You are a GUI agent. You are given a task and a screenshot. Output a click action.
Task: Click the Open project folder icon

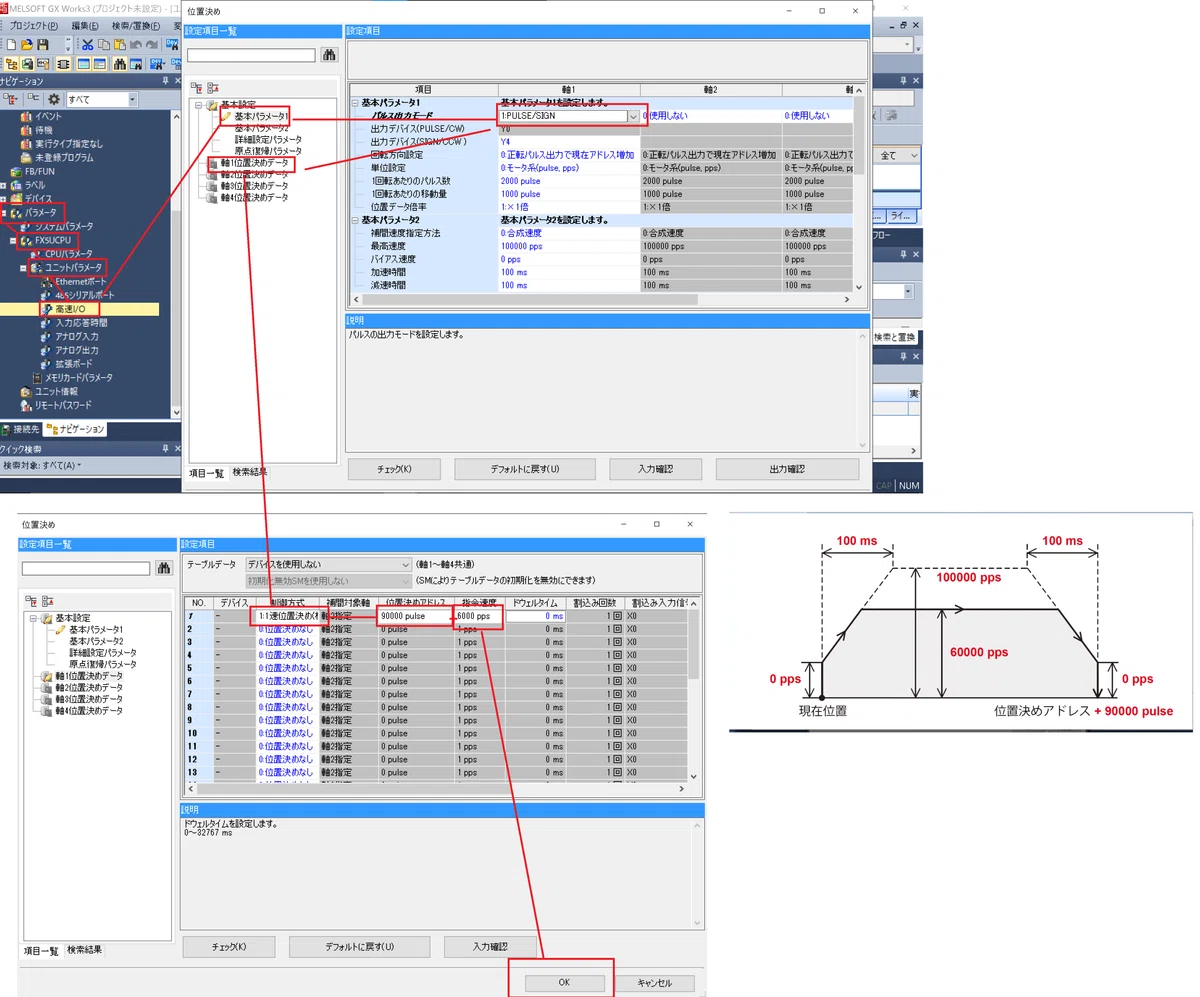point(26,45)
